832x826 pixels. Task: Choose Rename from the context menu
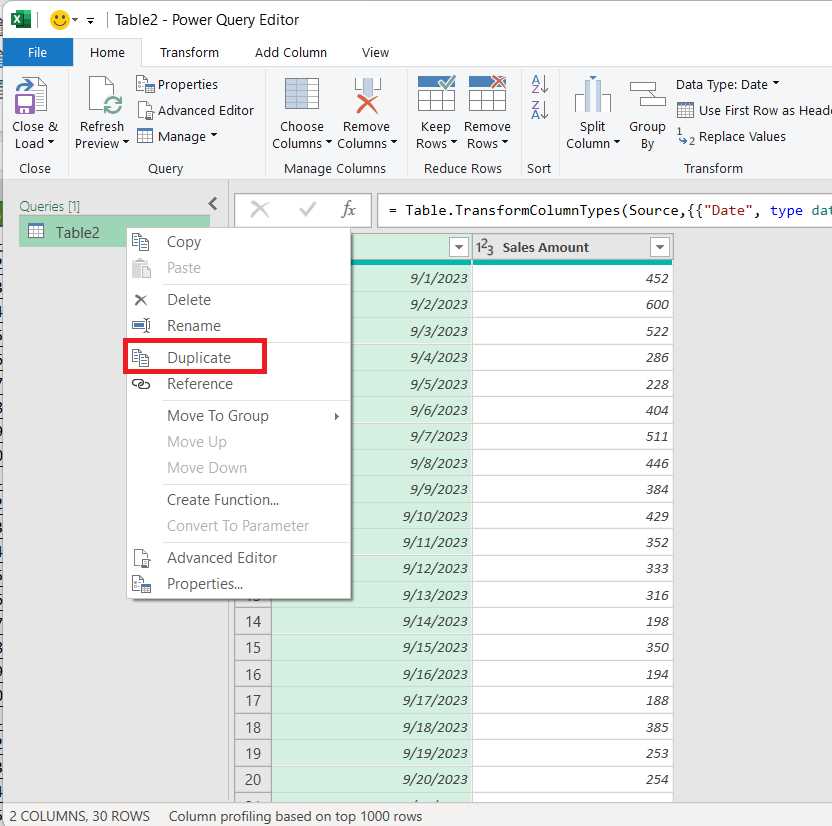coord(238,326)
